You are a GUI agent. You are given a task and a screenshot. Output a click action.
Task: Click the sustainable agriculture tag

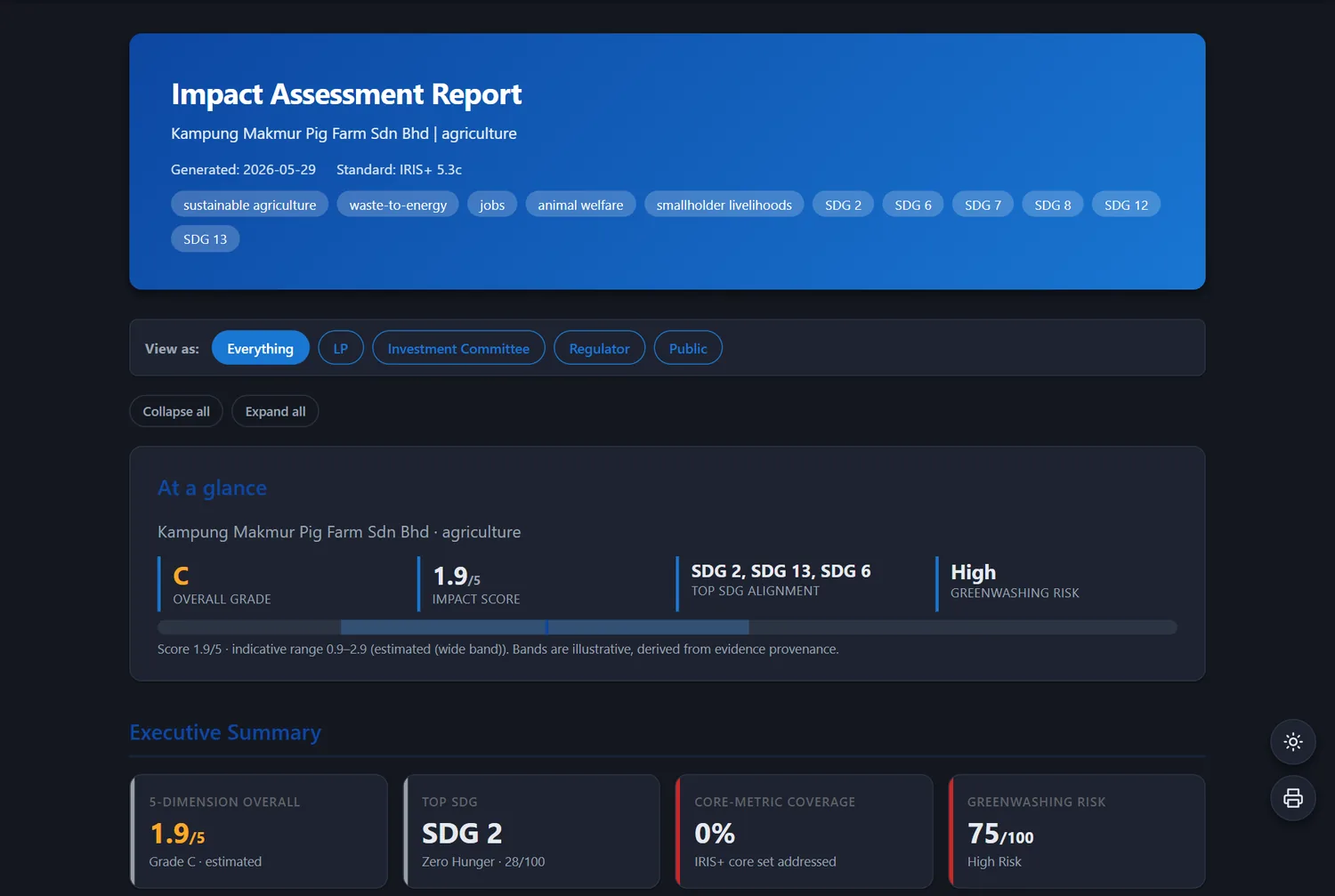click(249, 205)
